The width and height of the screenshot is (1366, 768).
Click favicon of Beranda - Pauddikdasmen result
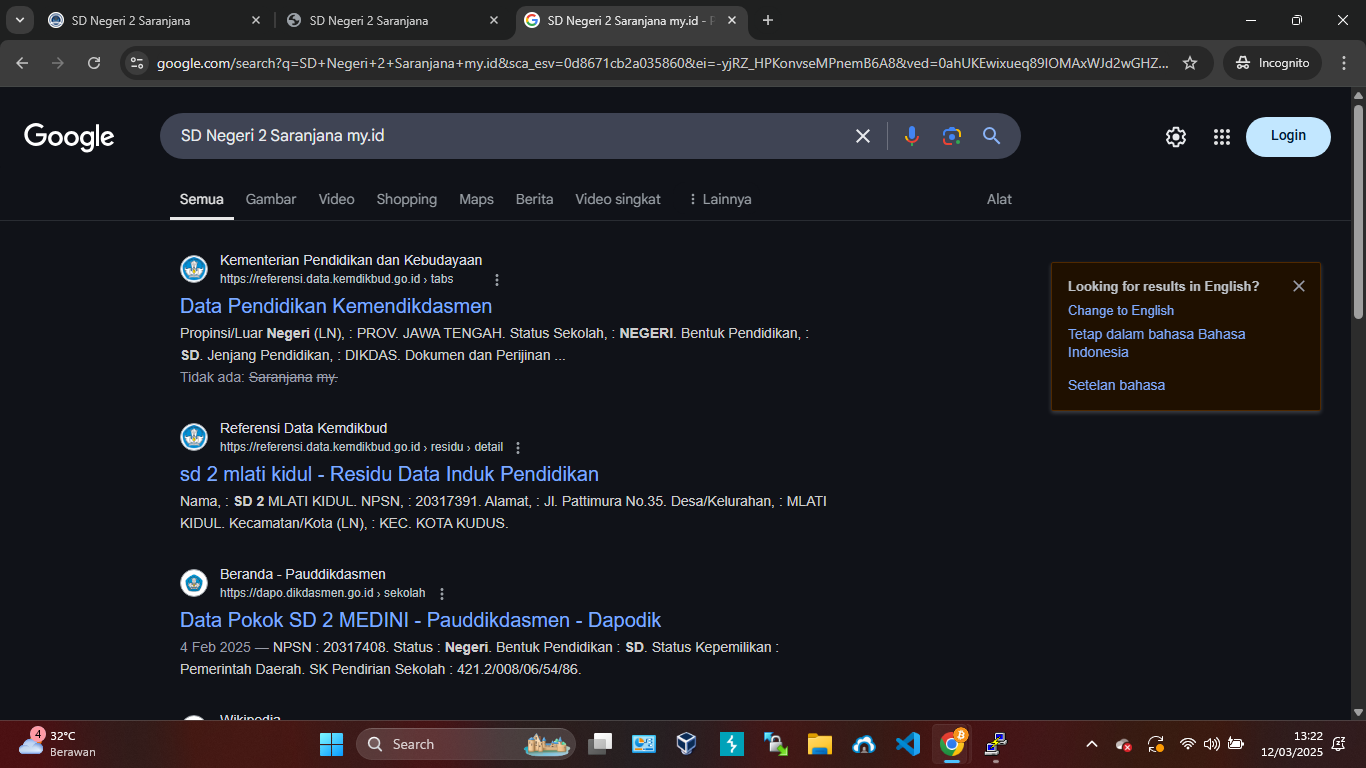[194, 583]
